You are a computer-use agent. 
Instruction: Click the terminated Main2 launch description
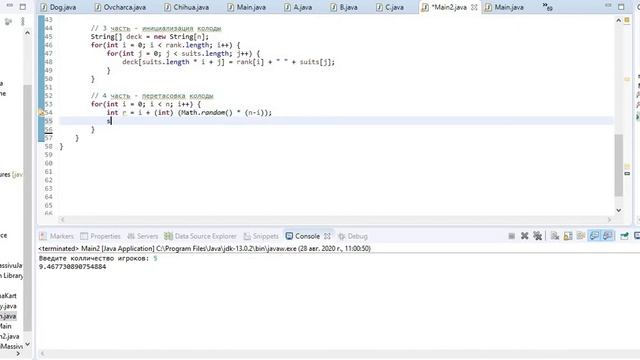[204, 248]
